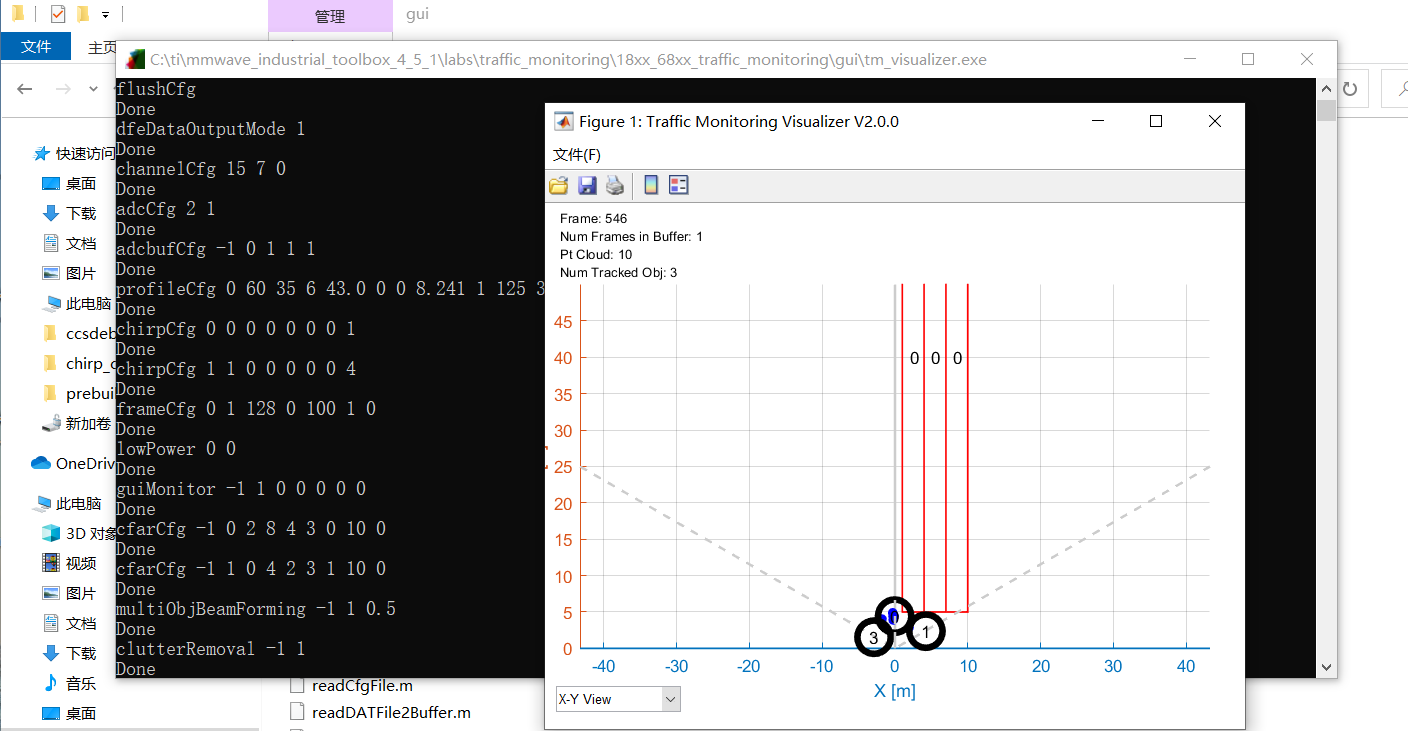Toggle the Insert Legend toolbar icon
The width and height of the screenshot is (1408, 731).
click(679, 185)
